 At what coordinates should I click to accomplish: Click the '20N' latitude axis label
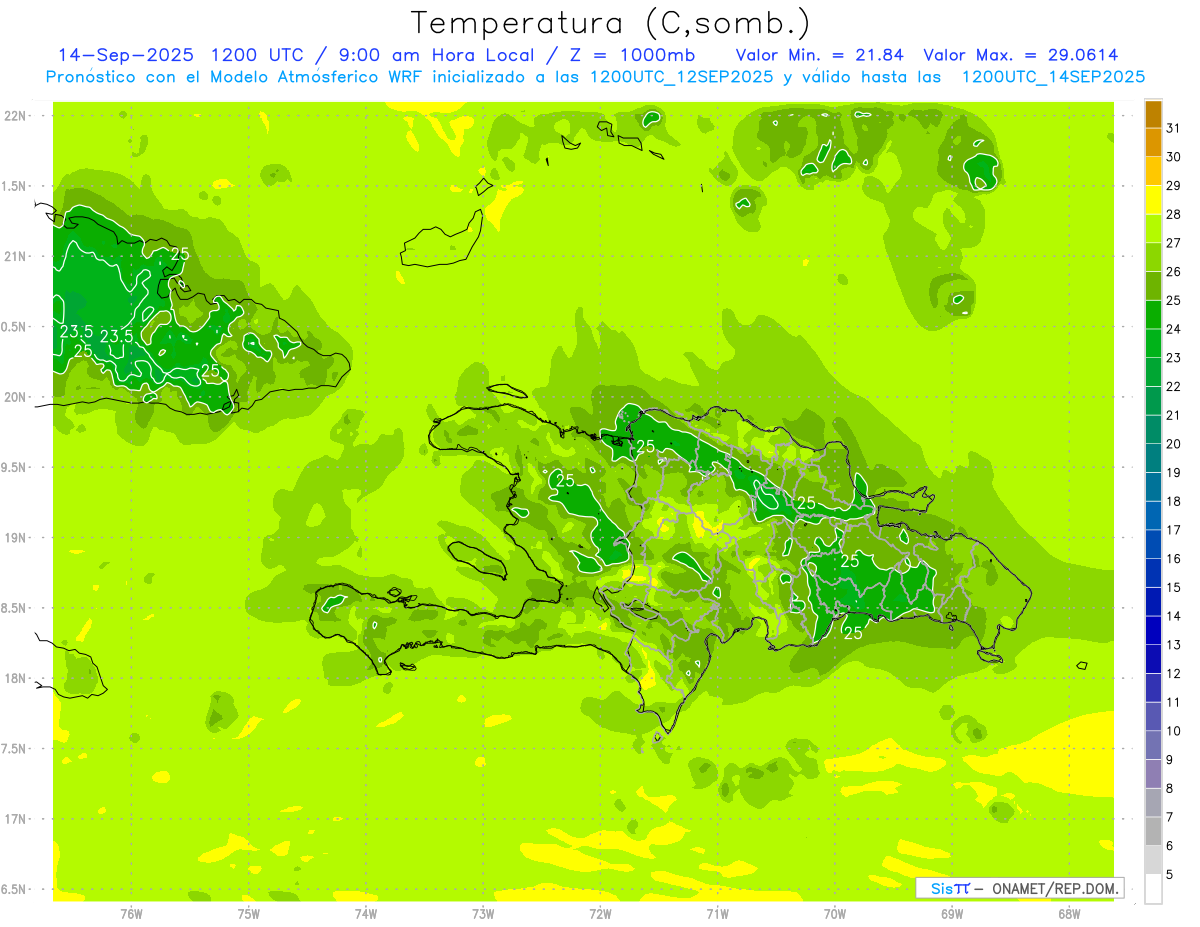15,397
